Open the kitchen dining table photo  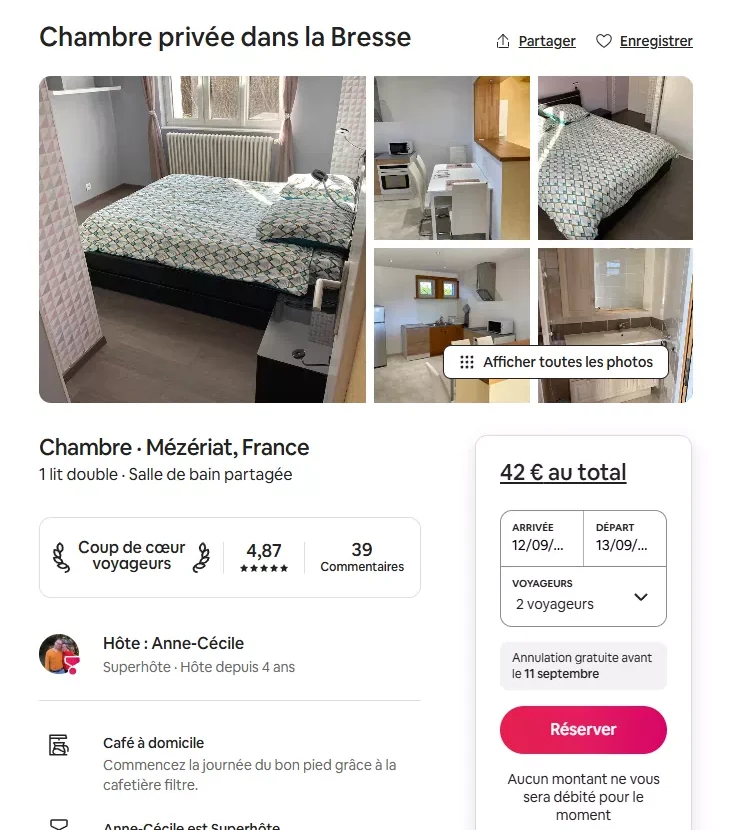pyautogui.click(x=452, y=158)
